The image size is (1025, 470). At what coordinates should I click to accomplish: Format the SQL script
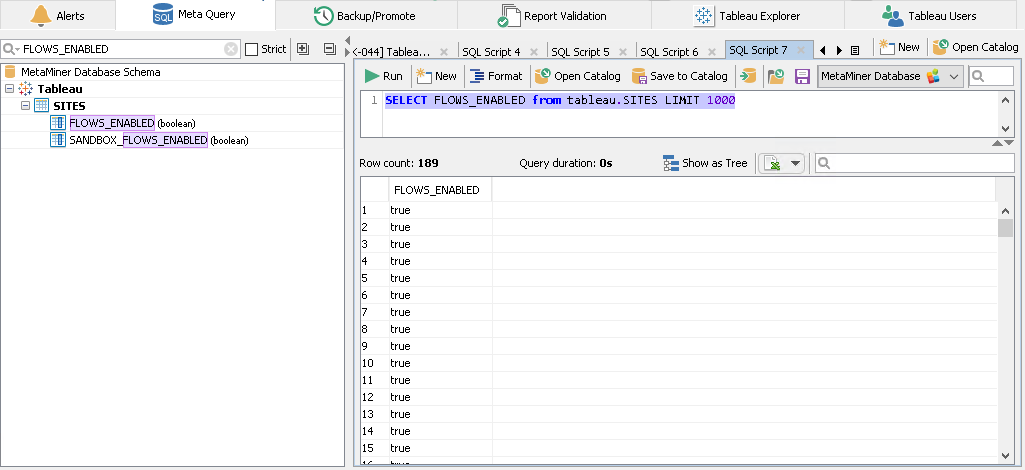click(496, 76)
